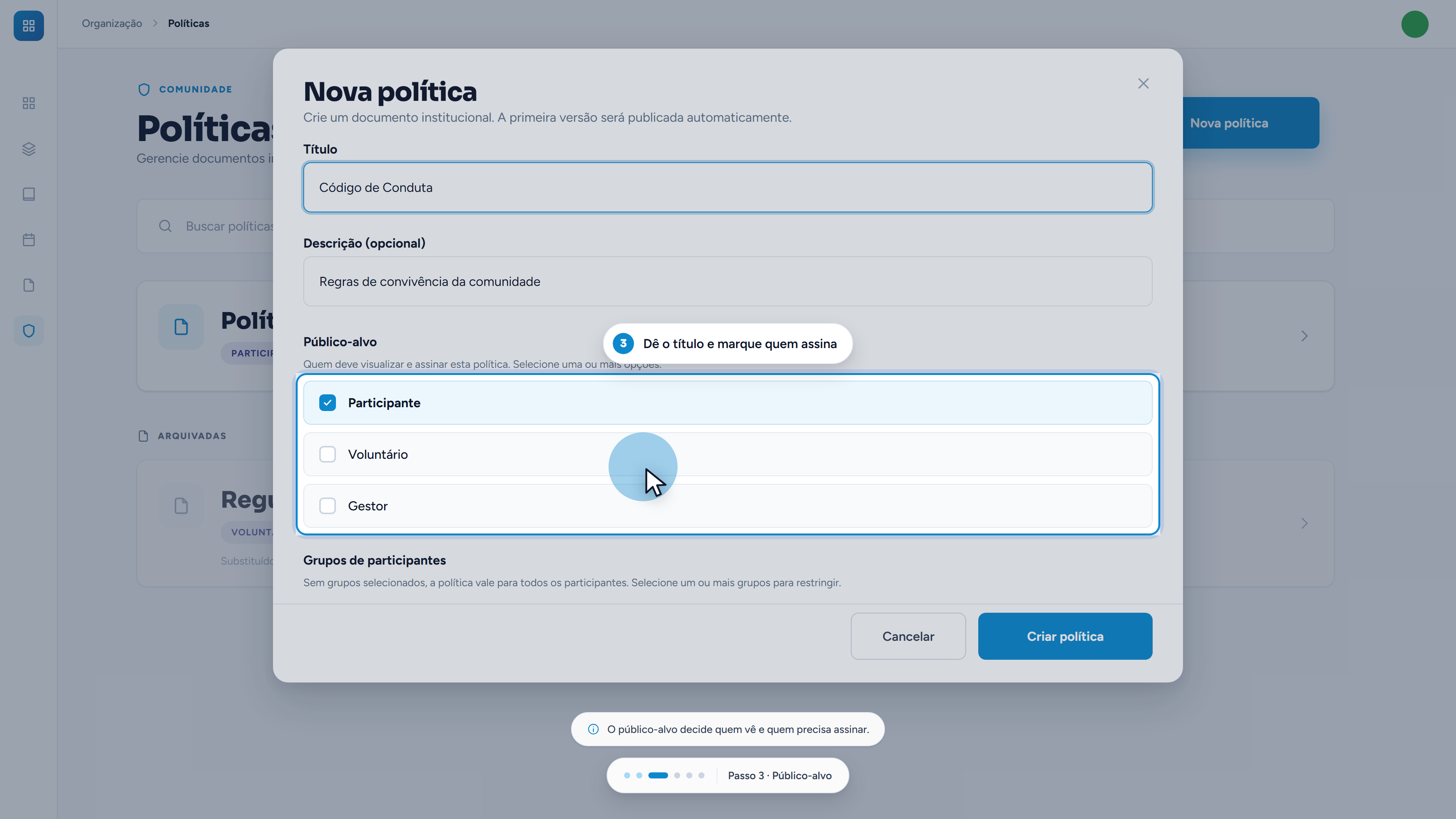Expand the archived policy card chevron
This screenshot has height=819, width=1456.
click(1304, 523)
